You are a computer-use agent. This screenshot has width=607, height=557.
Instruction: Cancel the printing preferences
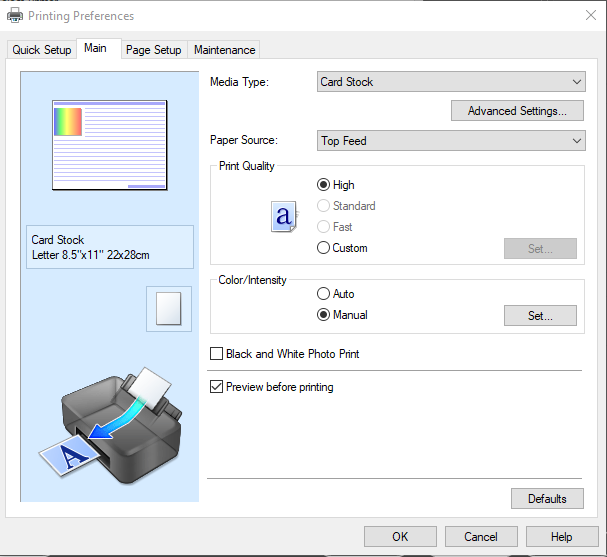click(x=481, y=536)
